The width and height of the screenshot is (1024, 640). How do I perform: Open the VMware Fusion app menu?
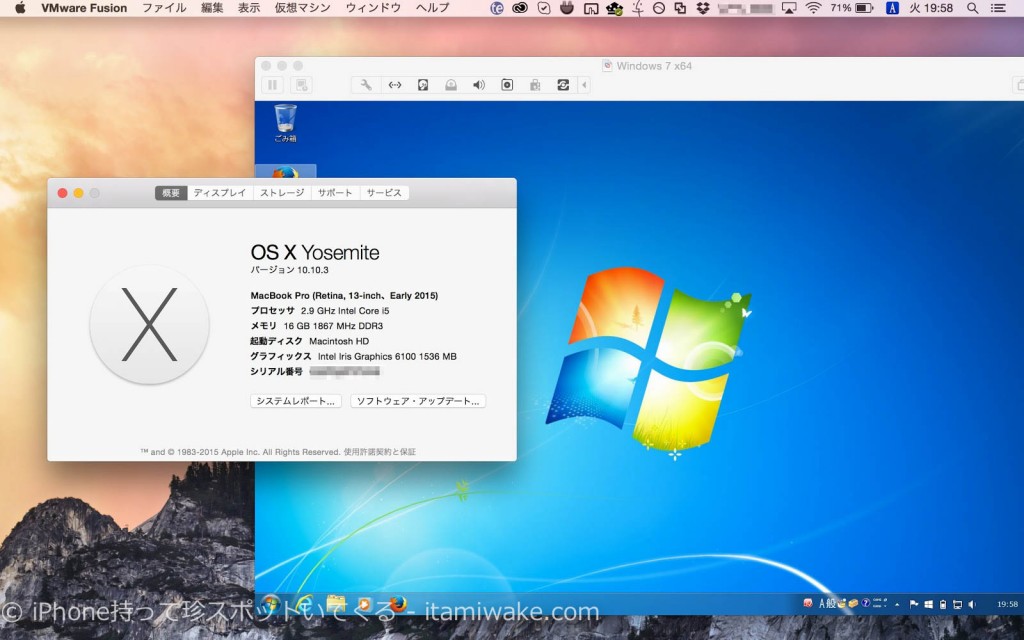pos(84,8)
